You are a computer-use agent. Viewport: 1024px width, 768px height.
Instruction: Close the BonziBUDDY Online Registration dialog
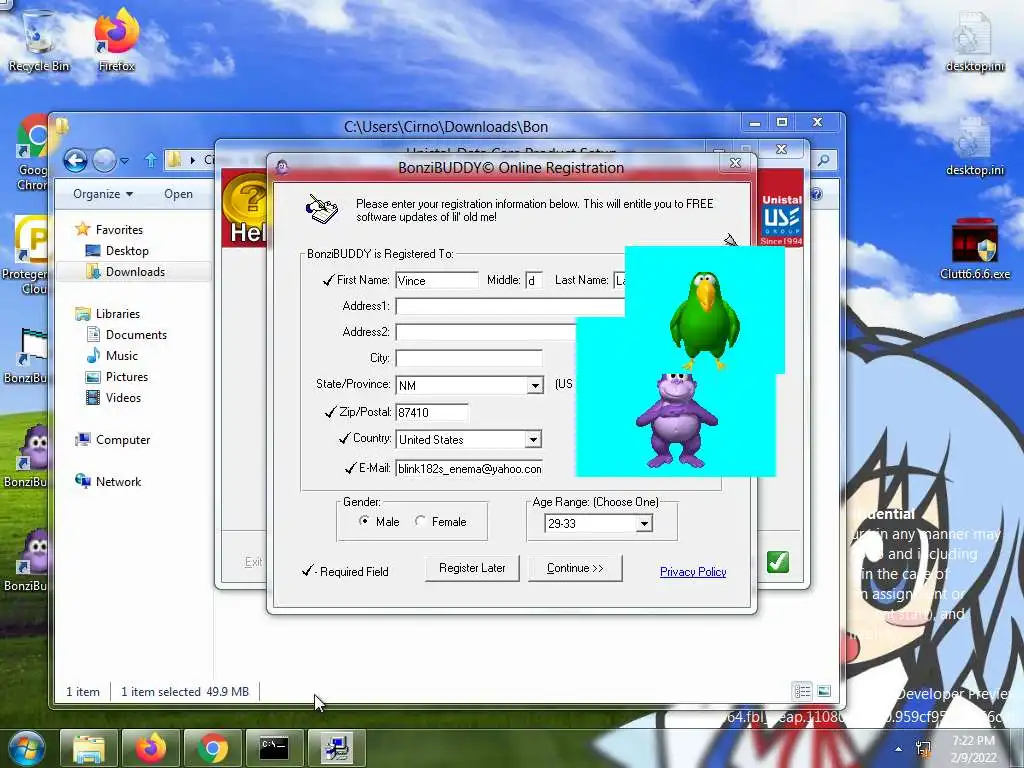pyautogui.click(x=735, y=163)
